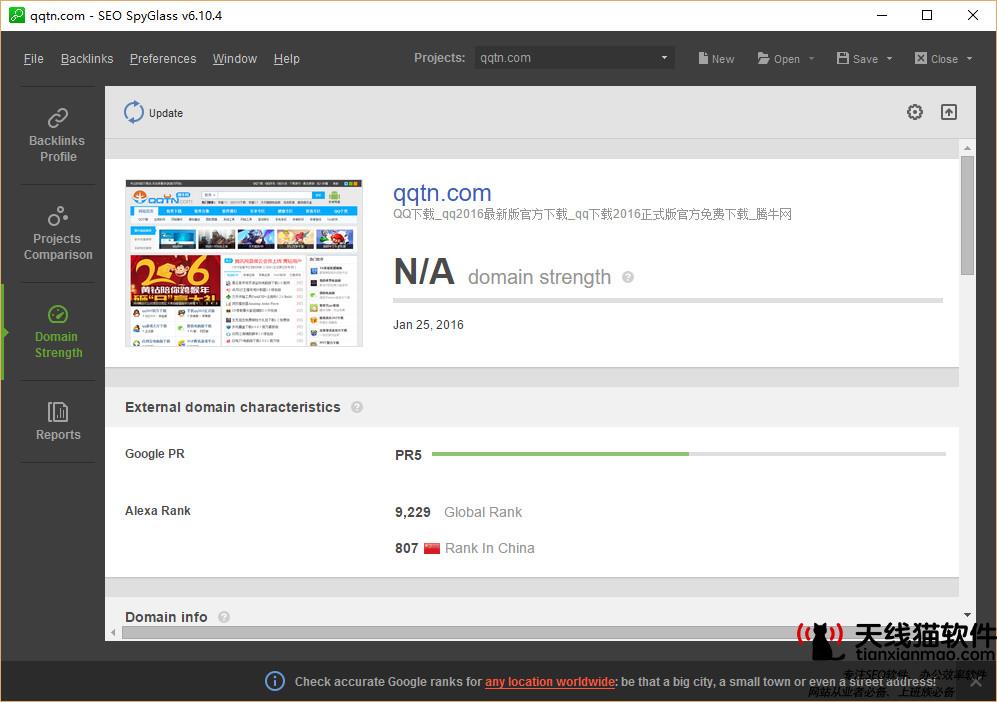The height and width of the screenshot is (702, 997).
Task: Click the China flag icon
Action: [432, 548]
